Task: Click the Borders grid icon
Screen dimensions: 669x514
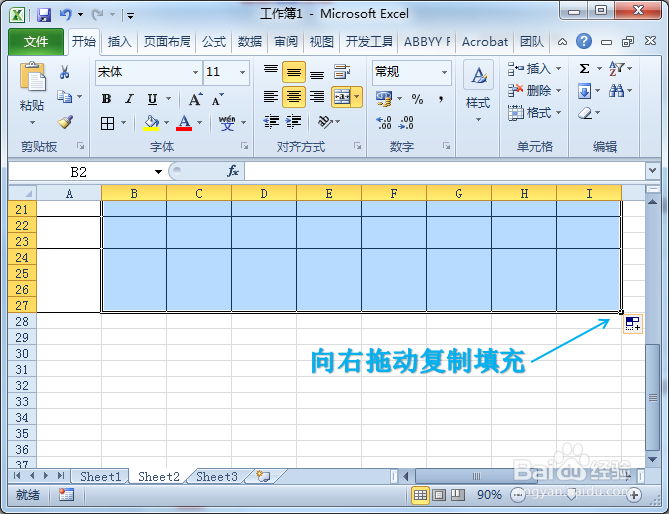Action: click(107, 123)
